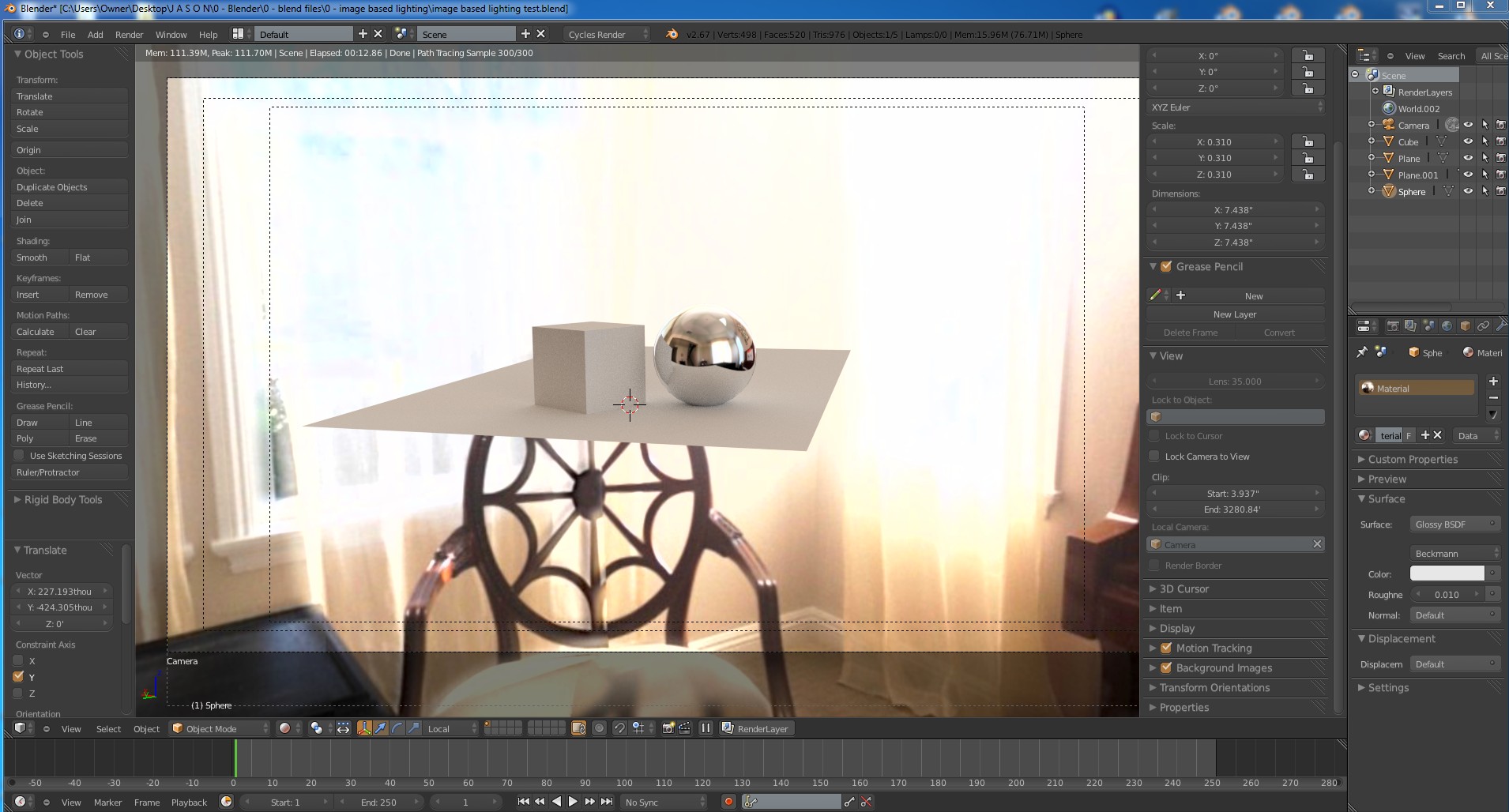
Task: Open the Object Mode selector
Action: pyautogui.click(x=220, y=728)
